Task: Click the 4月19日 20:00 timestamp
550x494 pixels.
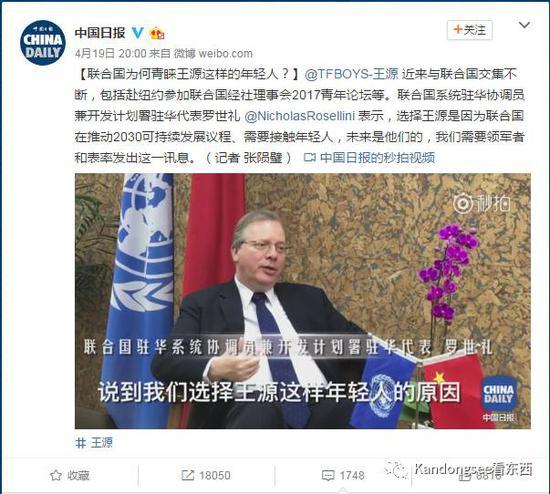Action: click(x=110, y=54)
